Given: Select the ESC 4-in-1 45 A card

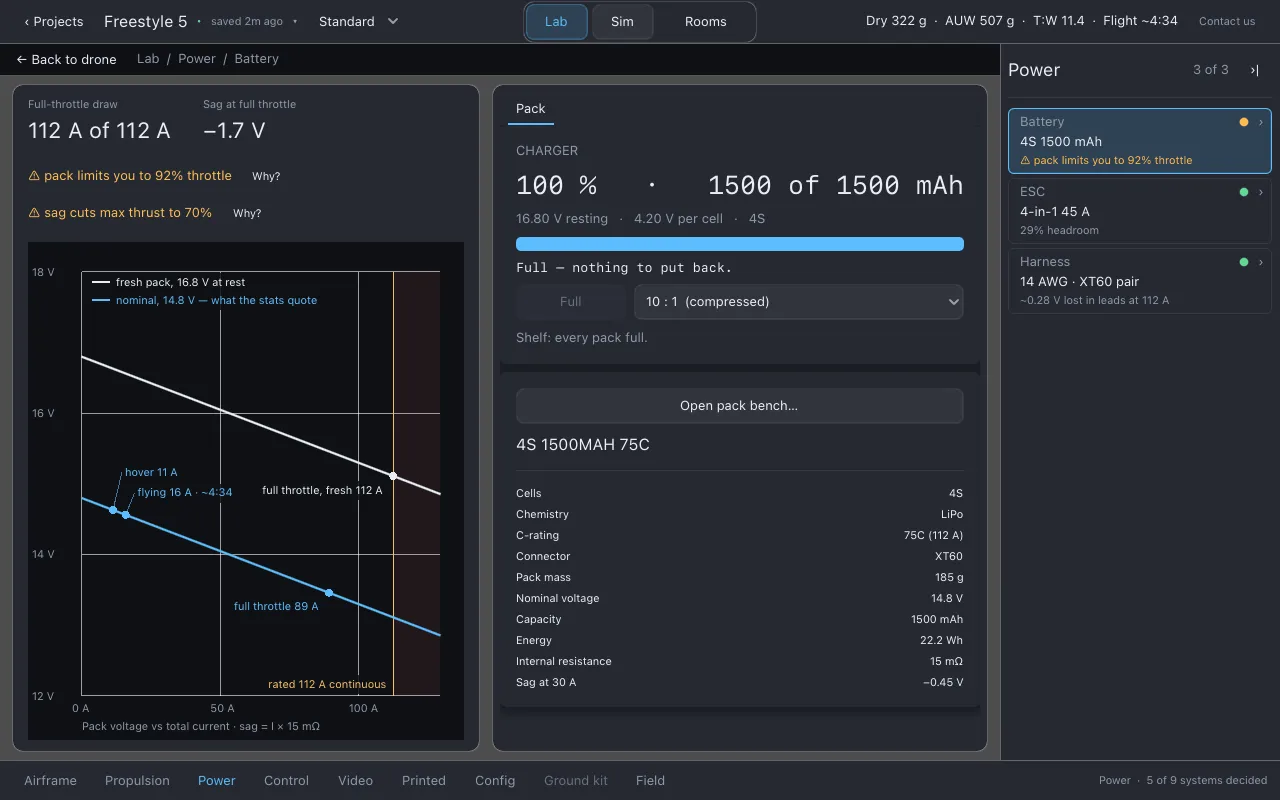Looking at the screenshot, I should [1140, 210].
